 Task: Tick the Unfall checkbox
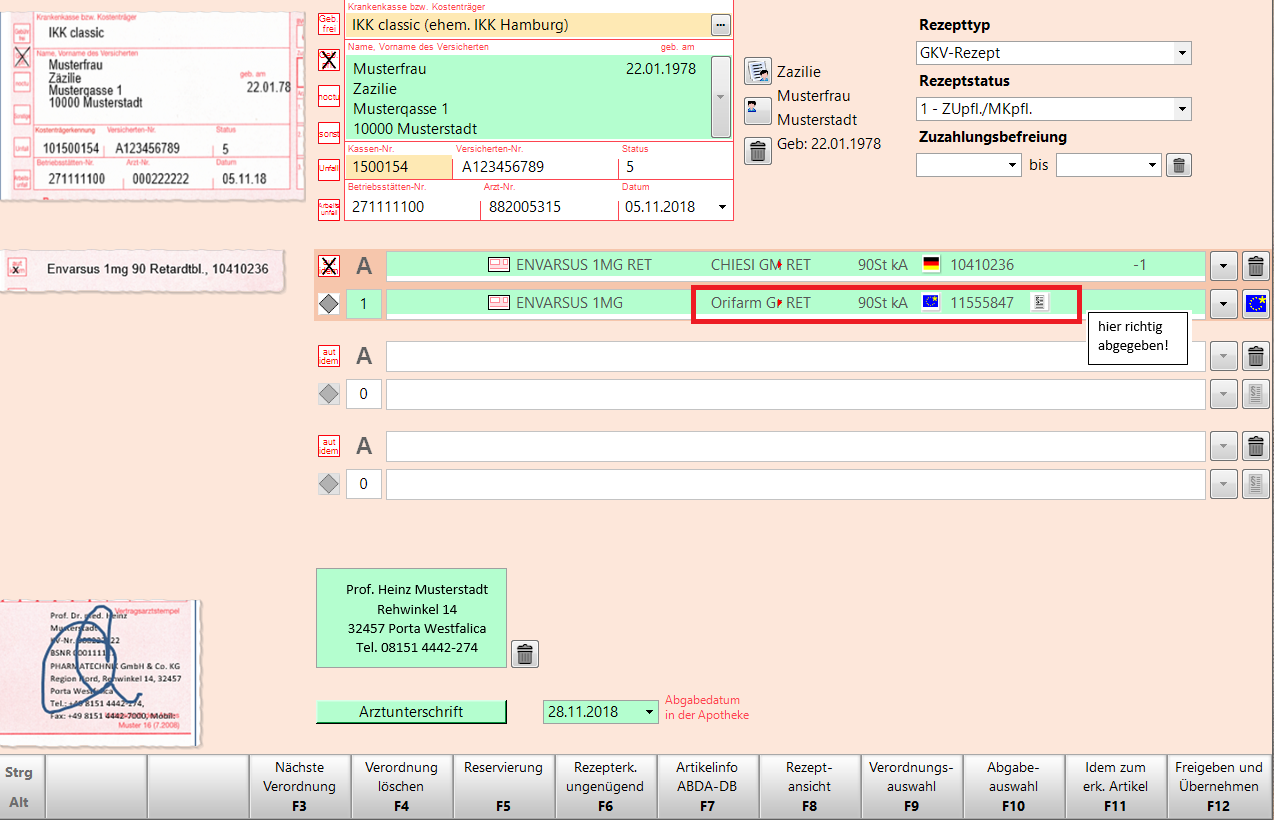328,168
